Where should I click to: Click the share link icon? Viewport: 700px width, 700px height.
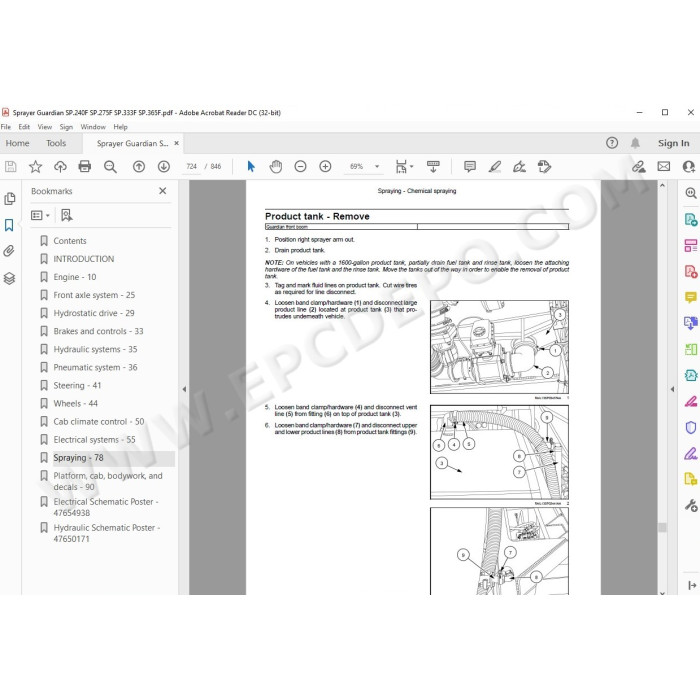coord(639,167)
